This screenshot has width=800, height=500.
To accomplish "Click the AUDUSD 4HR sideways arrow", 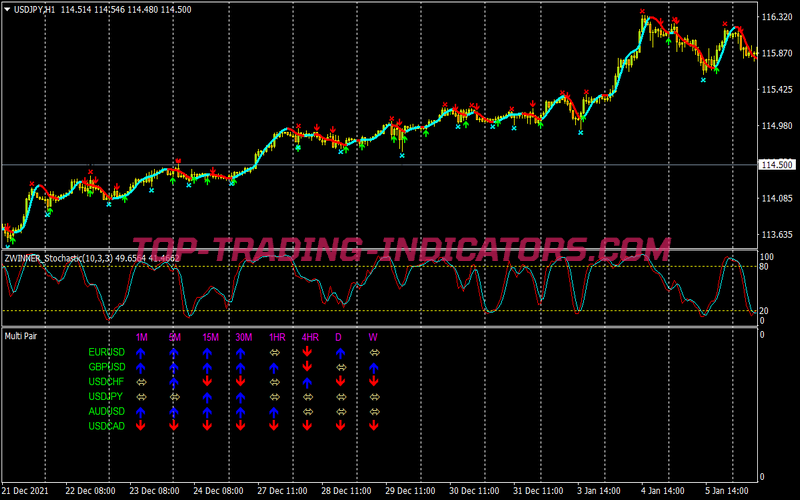I will point(308,411).
